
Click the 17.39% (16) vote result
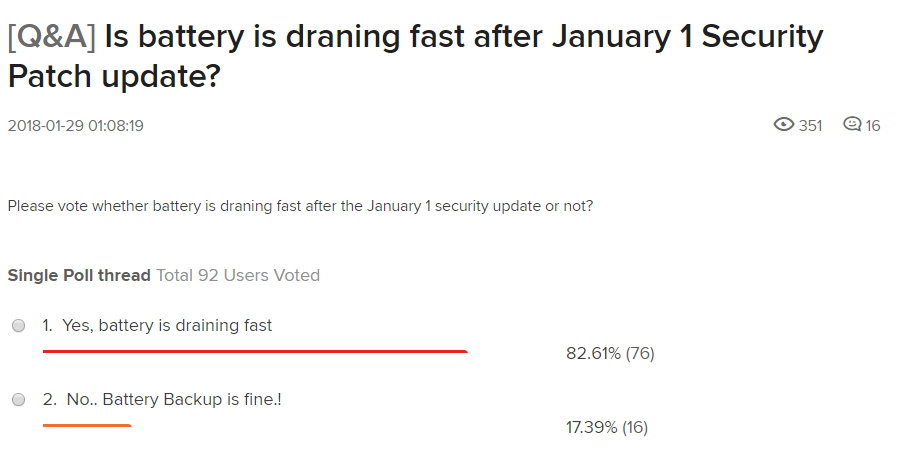click(x=607, y=427)
